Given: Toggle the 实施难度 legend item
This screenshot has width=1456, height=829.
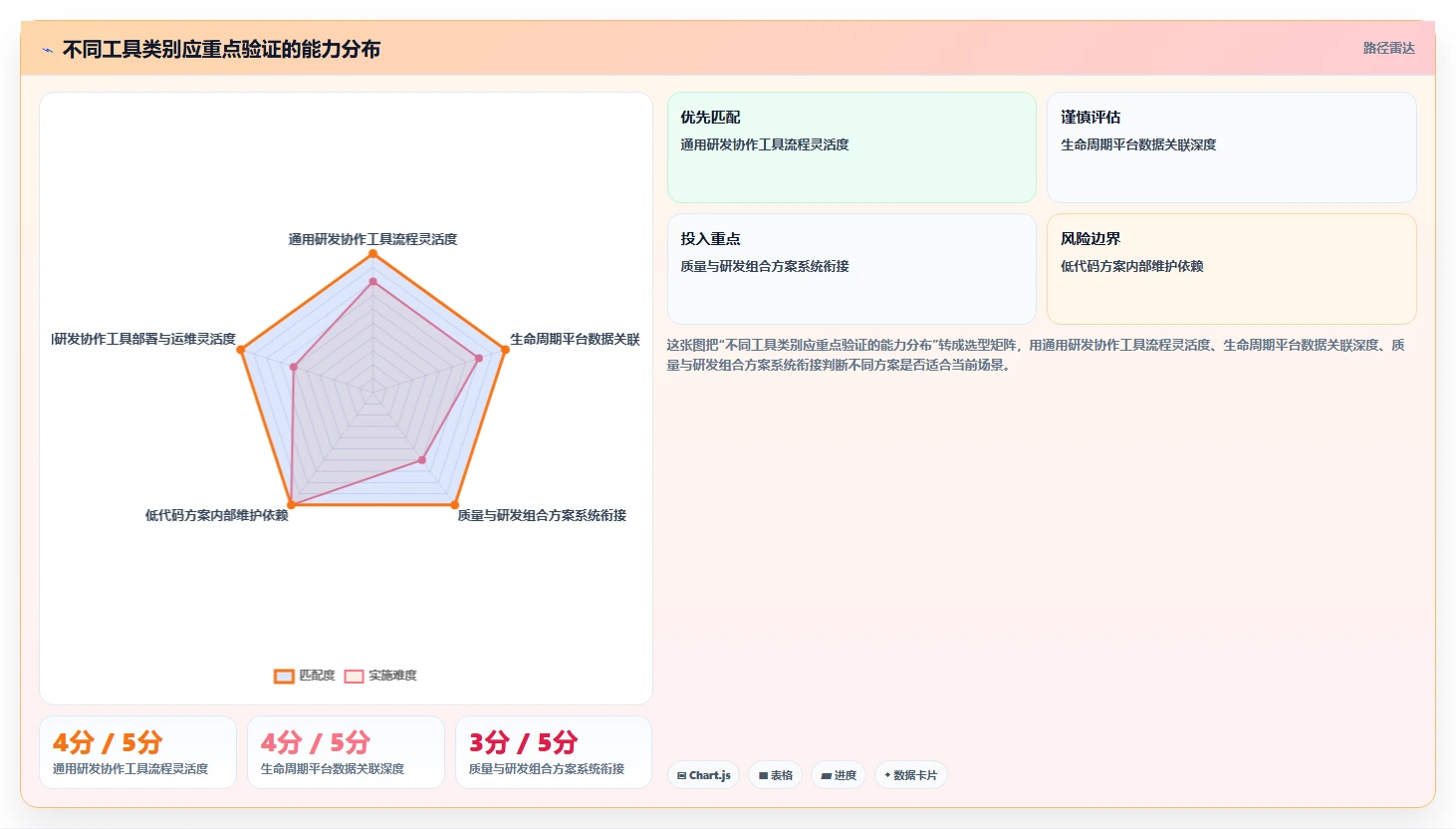Looking at the screenshot, I should point(380,676).
